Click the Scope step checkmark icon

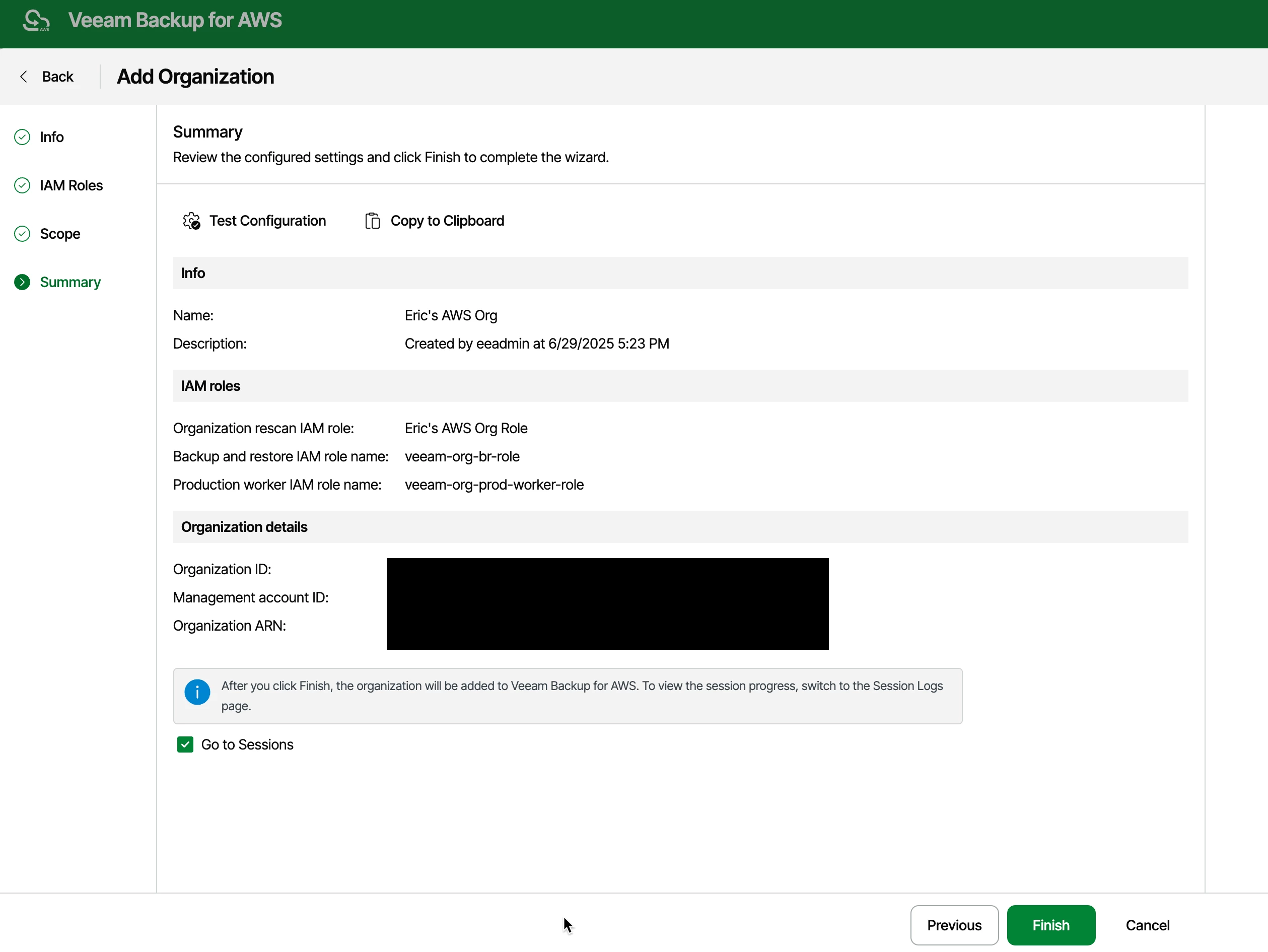[x=22, y=234]
